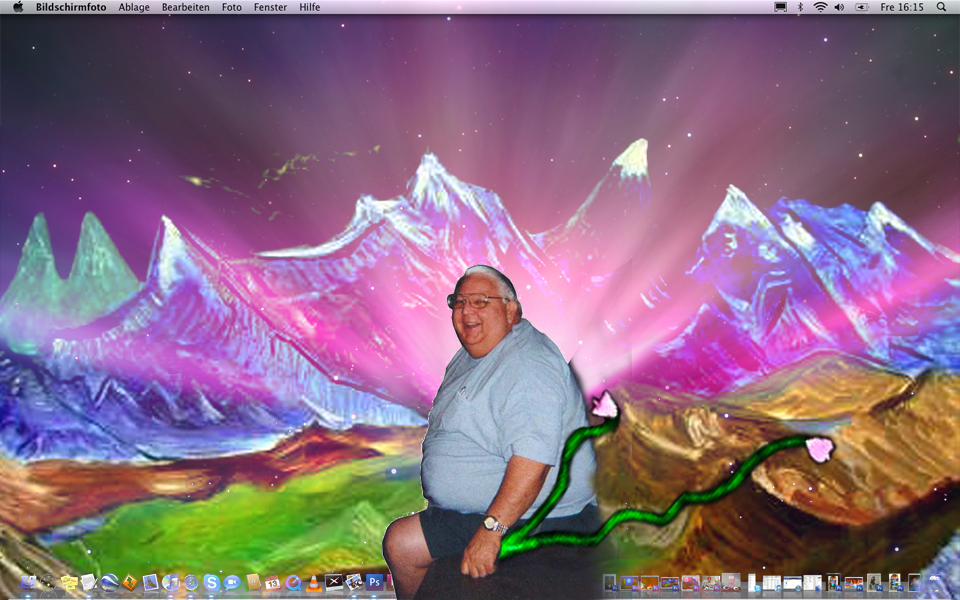
Task: Open Google Earth from the dock
Action: pos(109,582)
